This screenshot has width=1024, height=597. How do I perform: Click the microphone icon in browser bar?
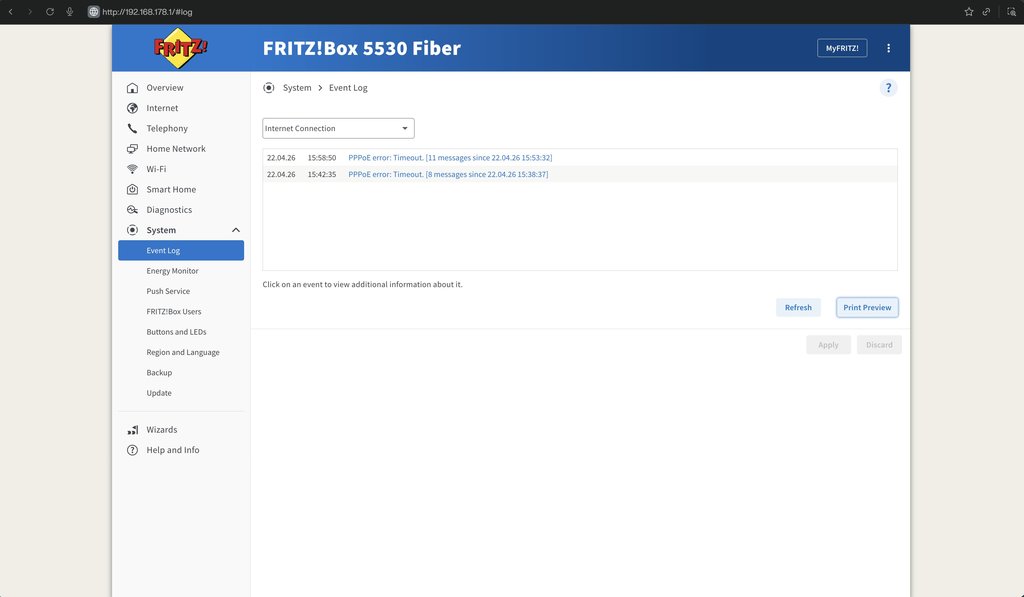(x=70, y=12)
